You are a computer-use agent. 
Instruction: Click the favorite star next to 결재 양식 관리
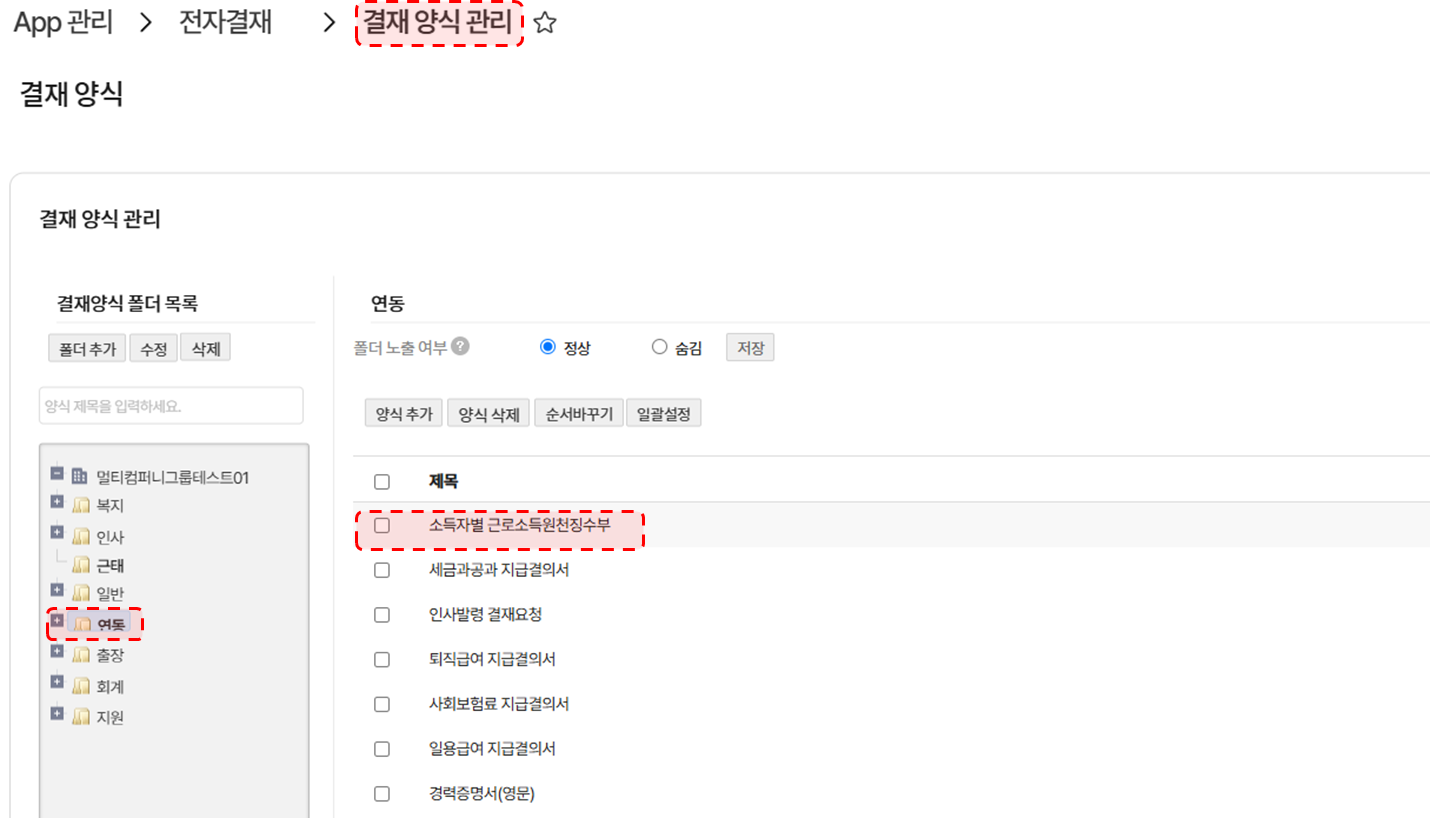tap(545, 24)
